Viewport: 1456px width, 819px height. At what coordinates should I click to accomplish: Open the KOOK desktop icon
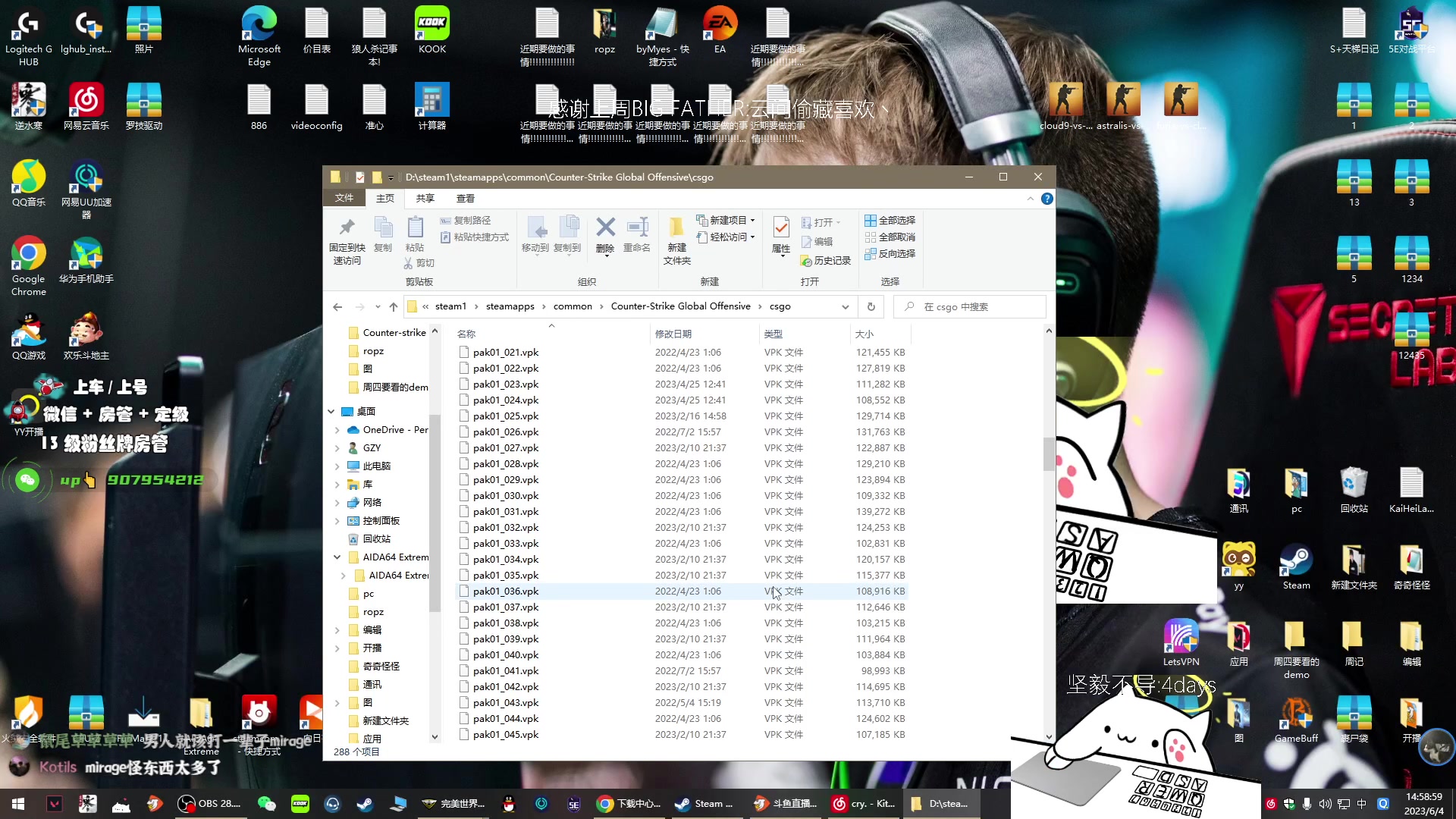[432, 30]
